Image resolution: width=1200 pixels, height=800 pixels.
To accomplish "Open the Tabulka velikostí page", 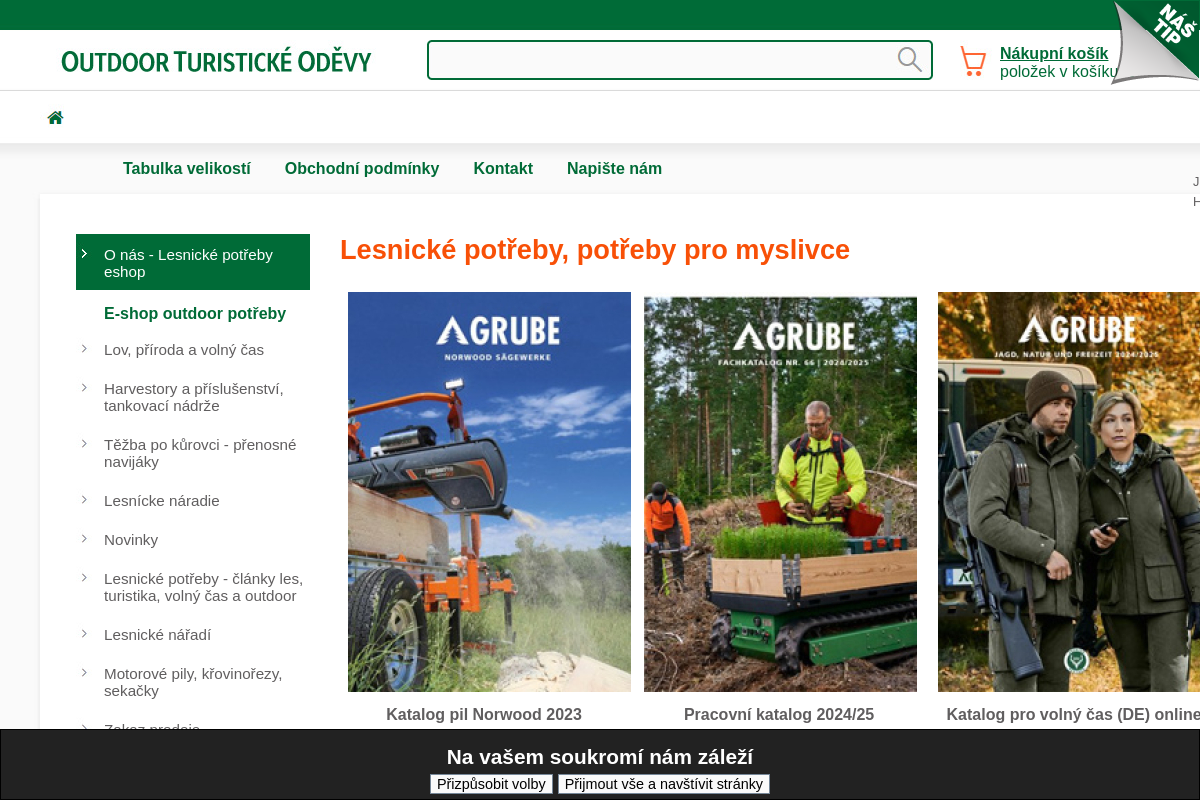I will (187, 168).
